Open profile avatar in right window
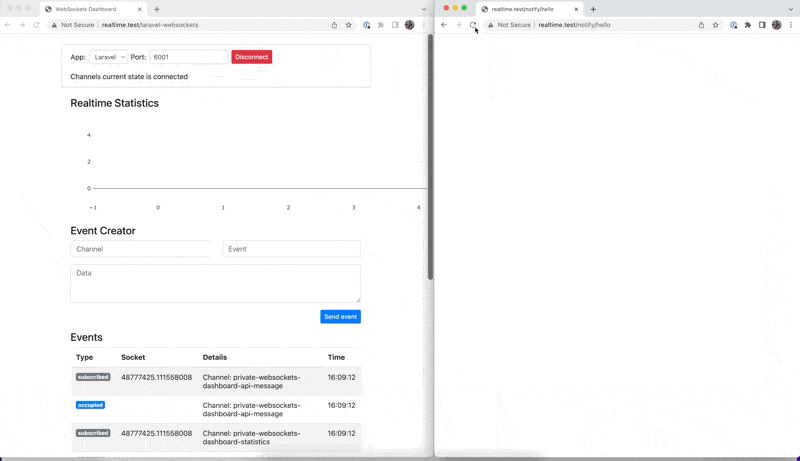Screen dimensions: 800x461 point(776,25)
